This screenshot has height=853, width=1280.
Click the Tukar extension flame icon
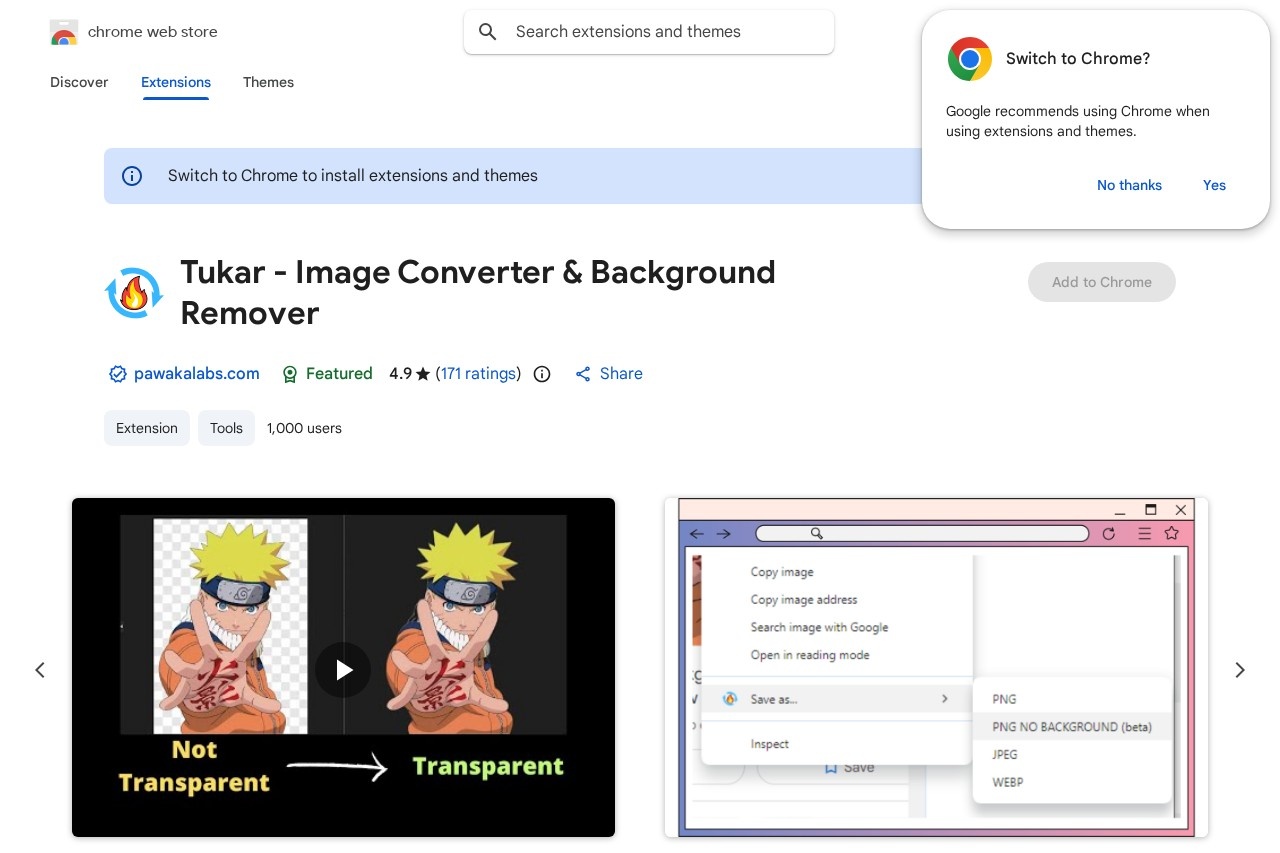coord(134,293)
